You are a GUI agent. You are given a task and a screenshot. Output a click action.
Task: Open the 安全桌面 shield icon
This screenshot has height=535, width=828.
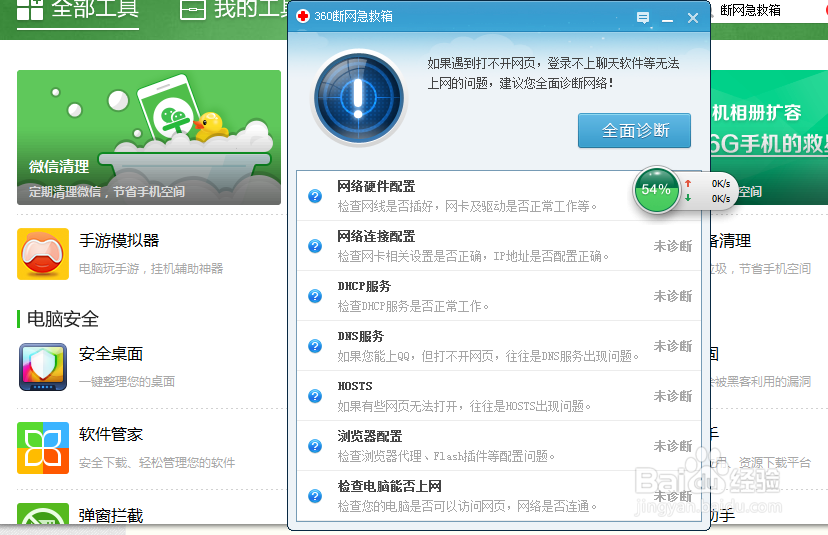click(x=43, y=367)
